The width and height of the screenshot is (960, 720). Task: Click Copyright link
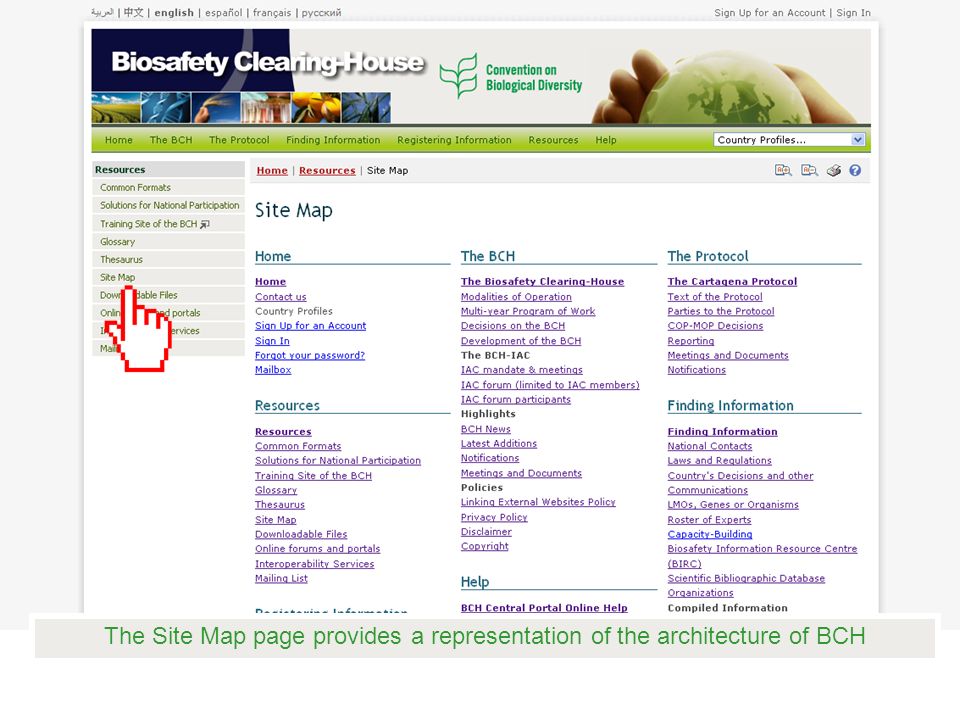point(485,546)
